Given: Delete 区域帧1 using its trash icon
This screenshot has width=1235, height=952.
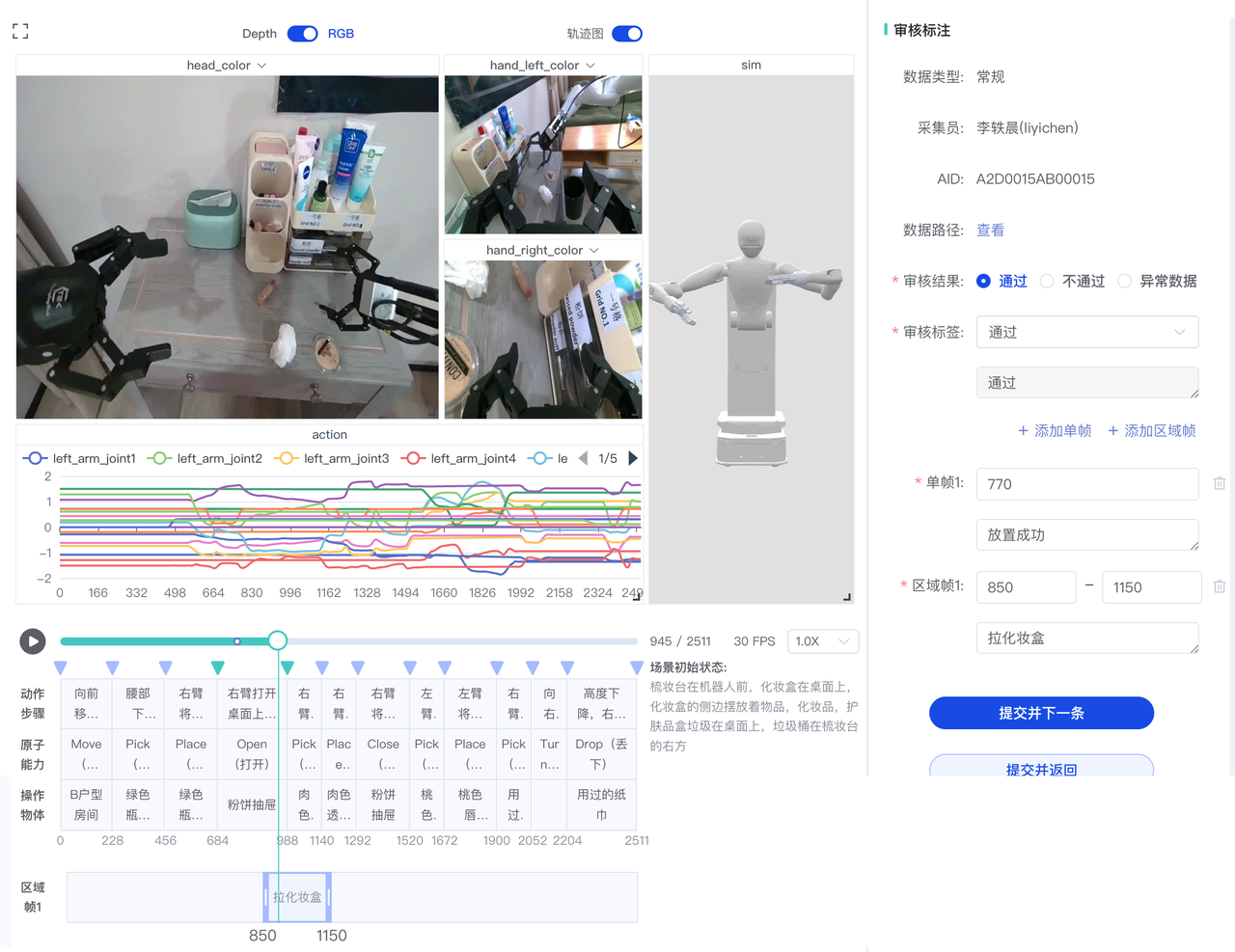Looking at the screenshot, I should tap(1219, 586).
